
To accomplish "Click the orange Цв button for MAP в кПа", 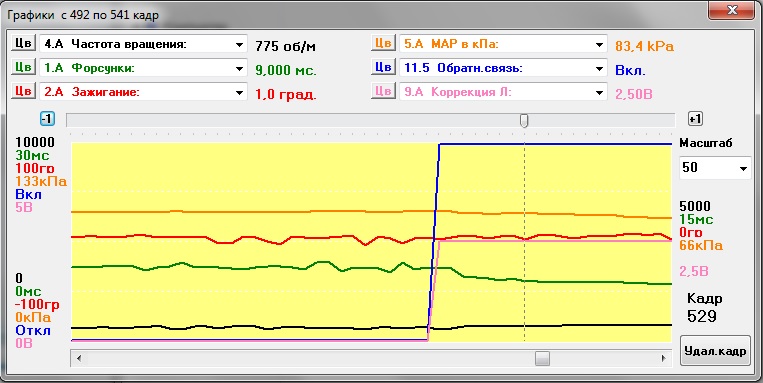I will click(x=383, y=43).
